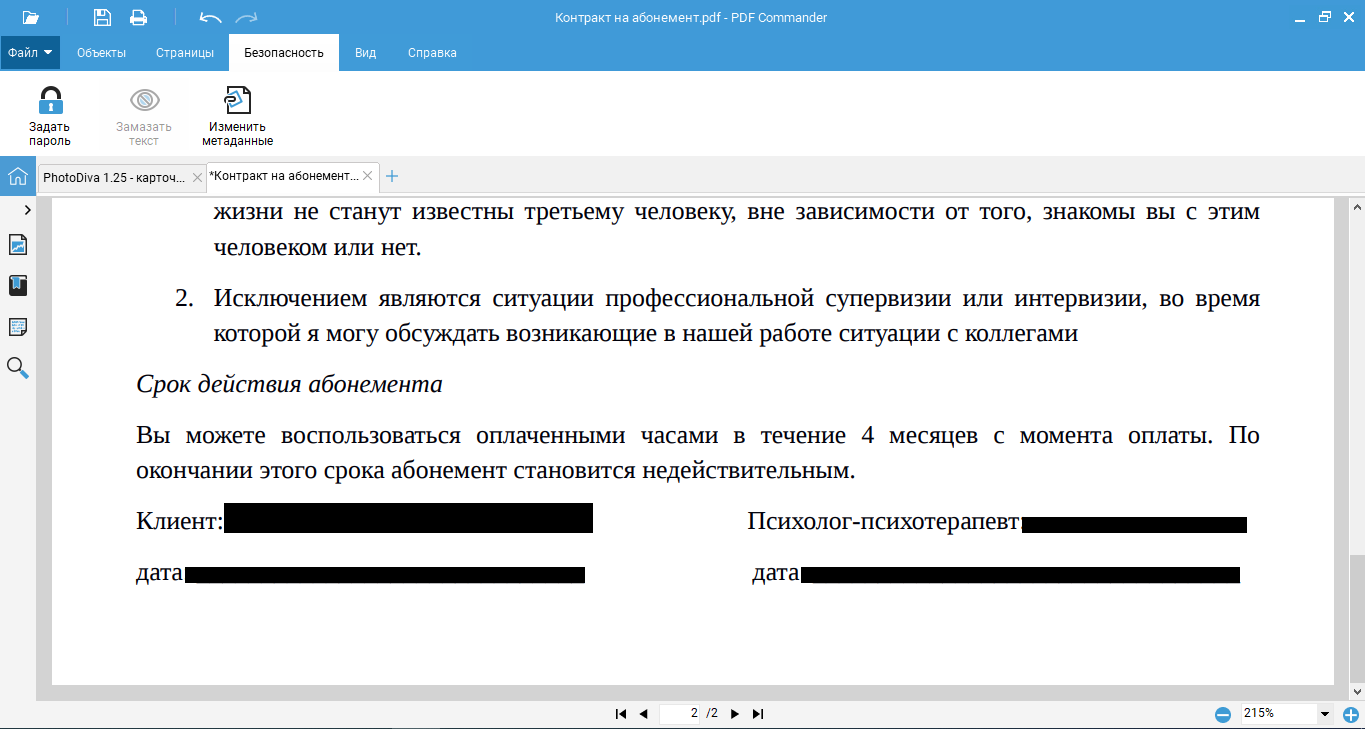The height and width of the screenshot is (729, 1365).
Task: Open file via the folder icon
Action: click(x=30, y=17)
